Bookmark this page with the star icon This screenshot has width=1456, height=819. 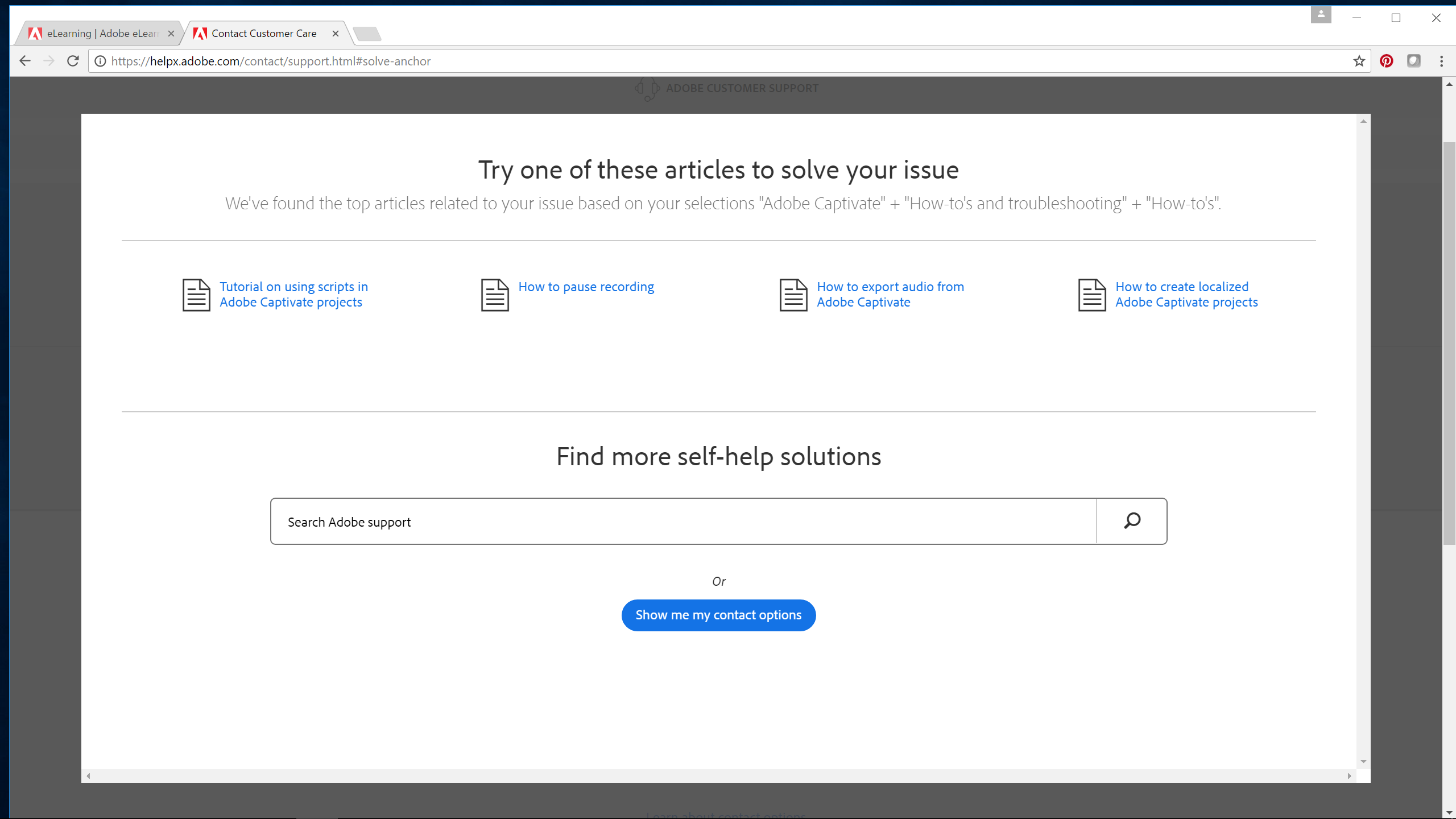(1359, 61)
